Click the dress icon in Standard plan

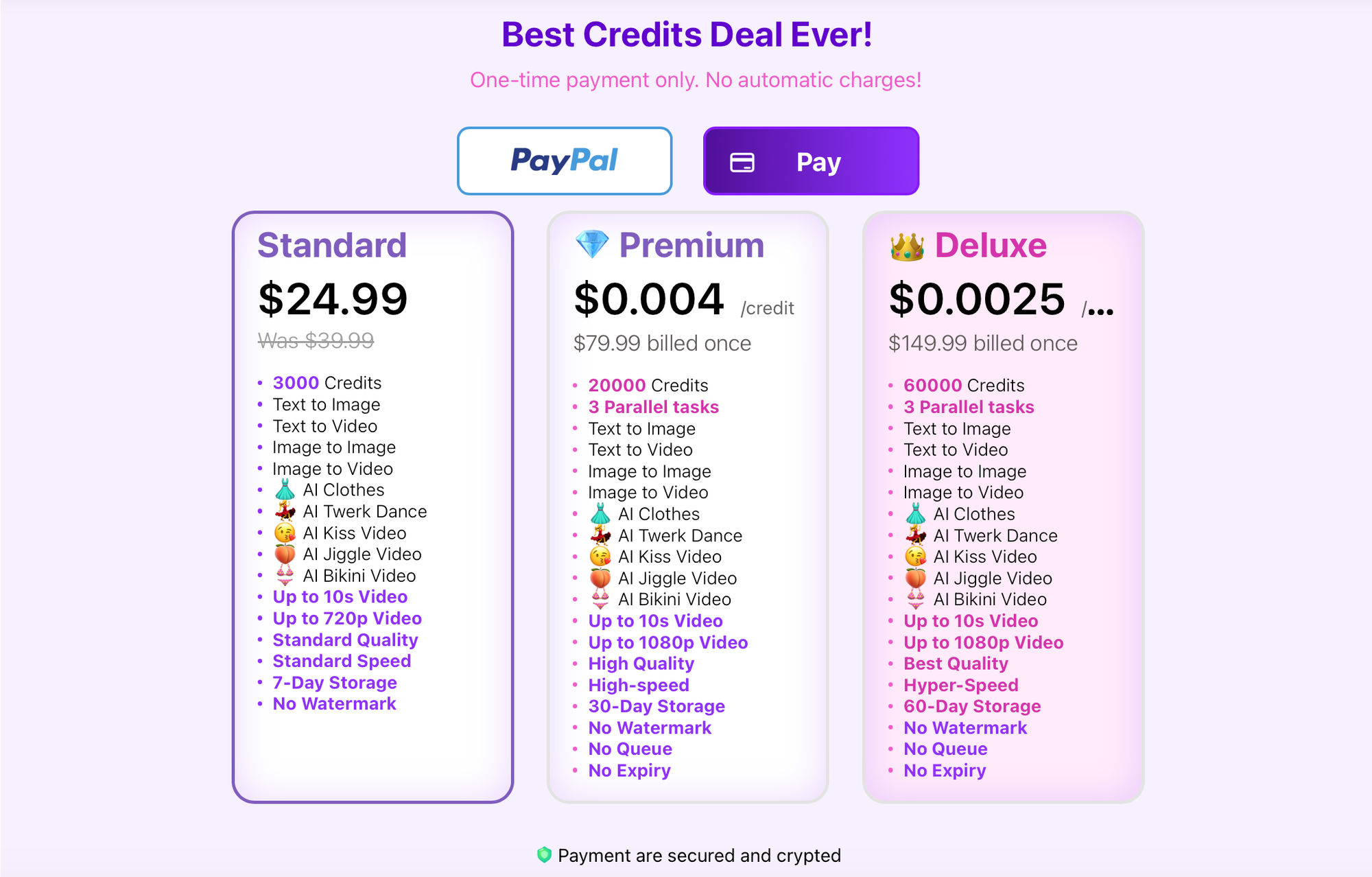285,490
